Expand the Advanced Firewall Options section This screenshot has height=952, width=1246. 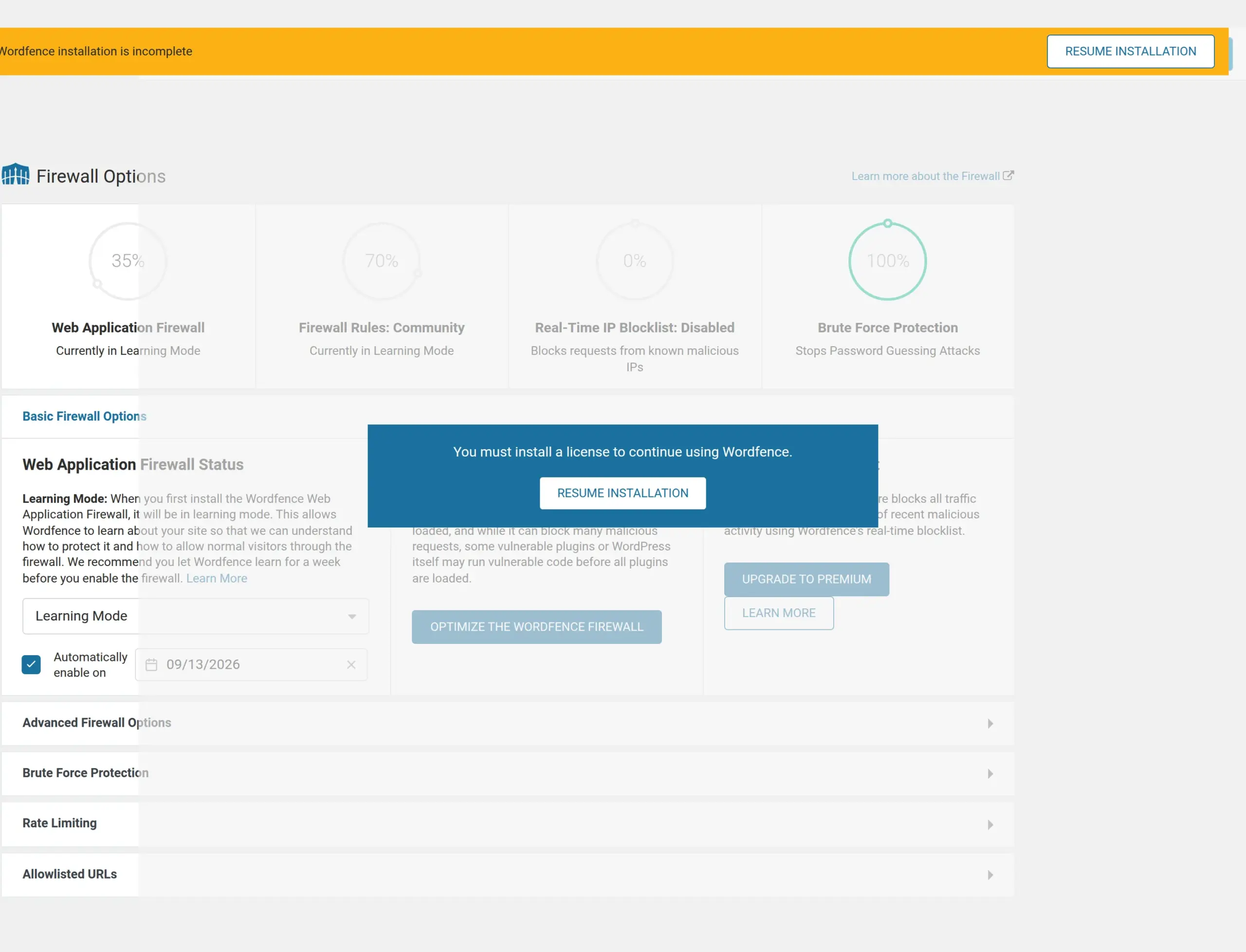(x=508, y=723)
